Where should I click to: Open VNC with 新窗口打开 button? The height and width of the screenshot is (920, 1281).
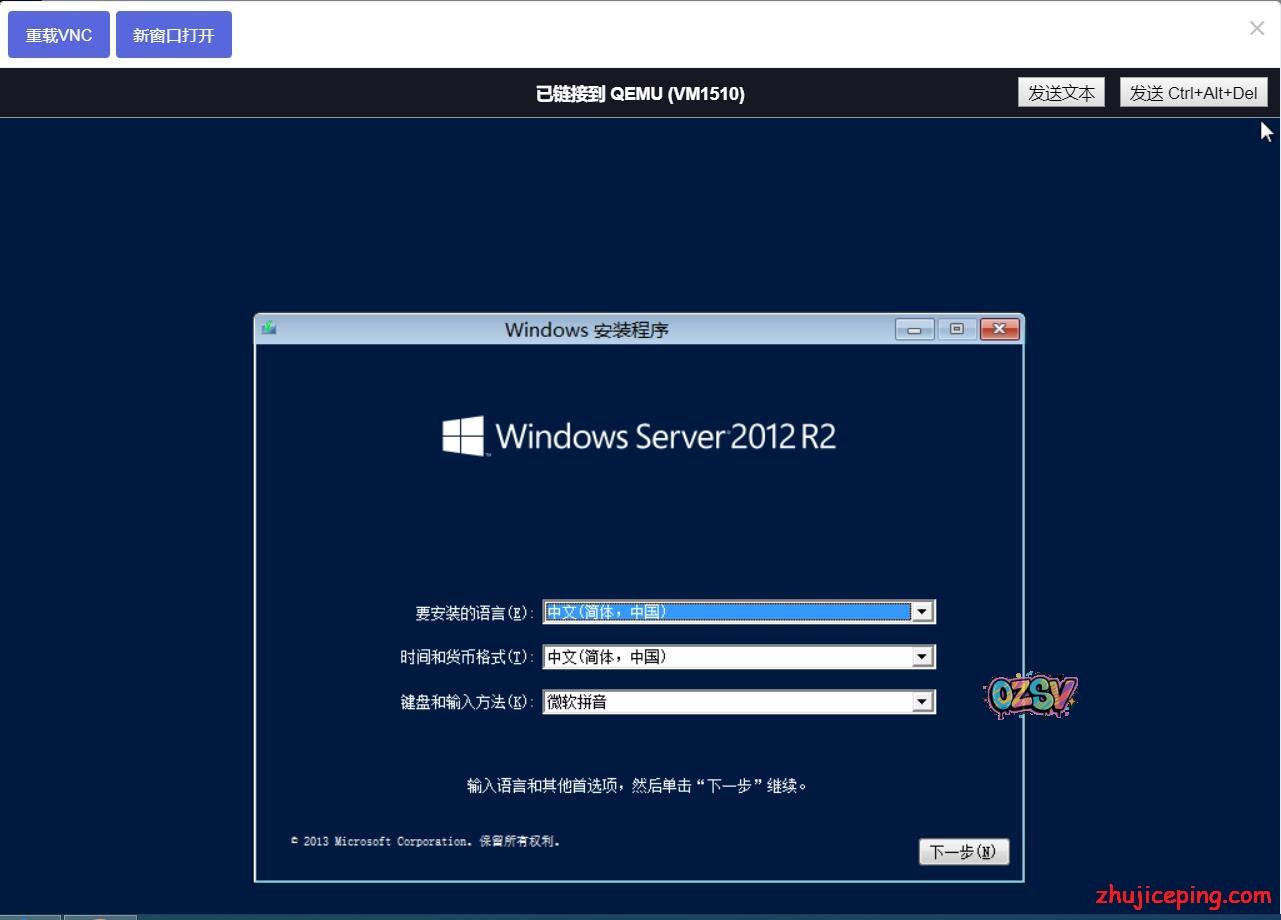tap(174, 35)
